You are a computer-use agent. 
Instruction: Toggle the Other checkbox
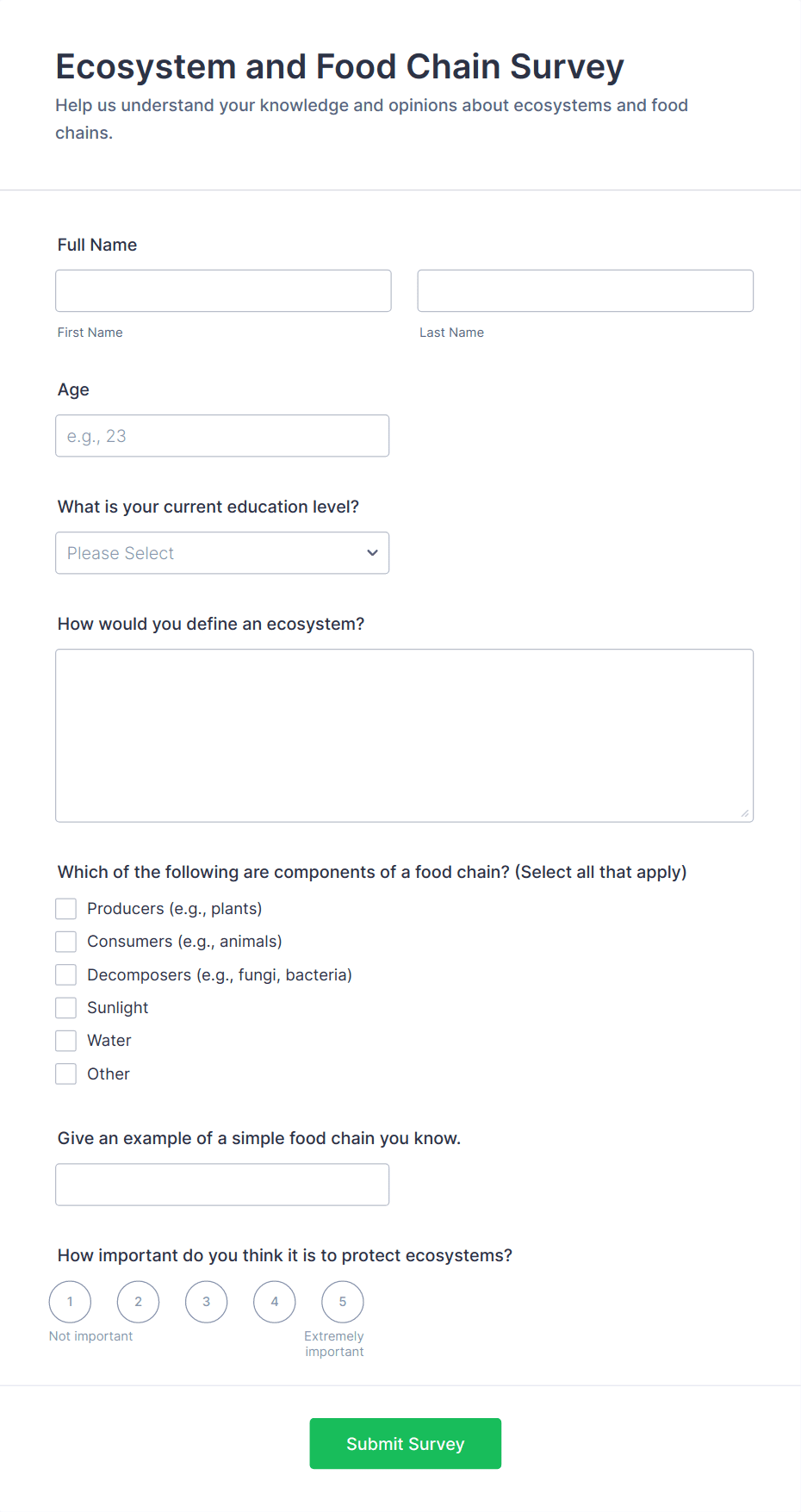(x=66, y=1074)
